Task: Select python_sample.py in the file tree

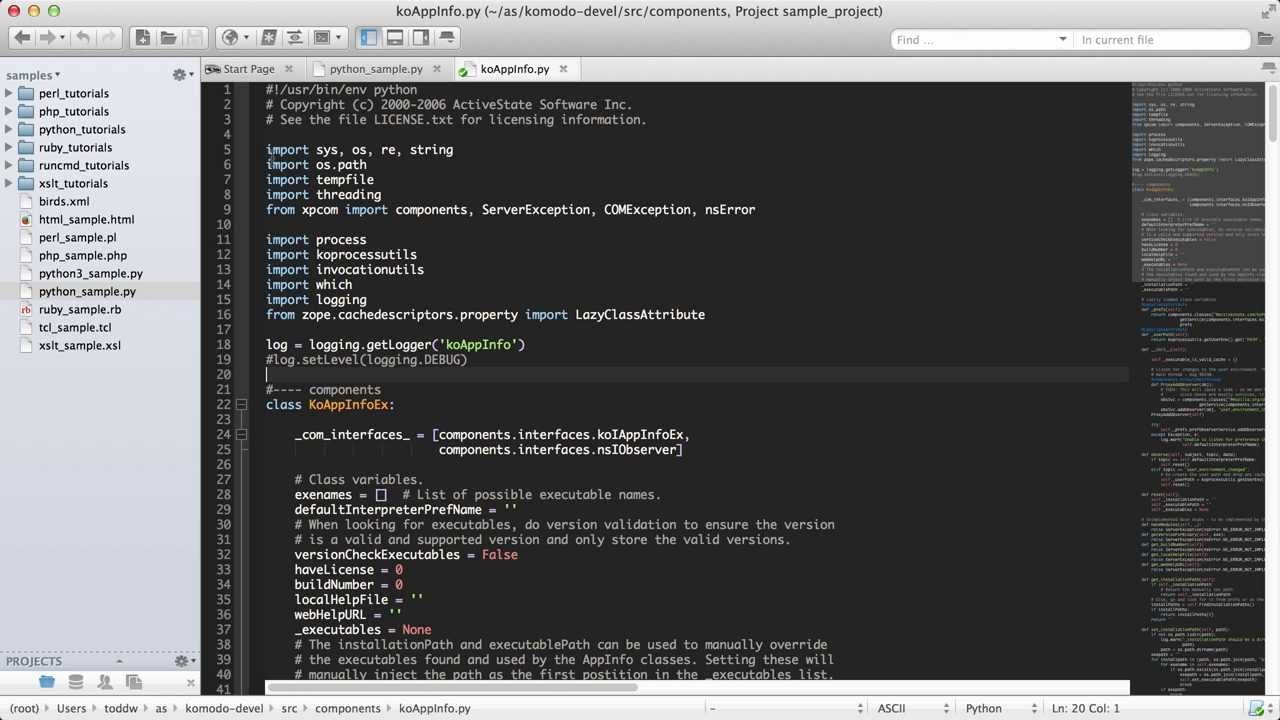Action: (87, 291)
